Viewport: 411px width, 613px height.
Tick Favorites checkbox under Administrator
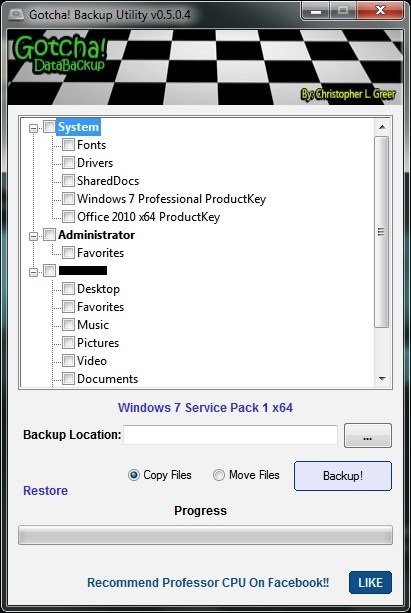[x=68, y=253]
